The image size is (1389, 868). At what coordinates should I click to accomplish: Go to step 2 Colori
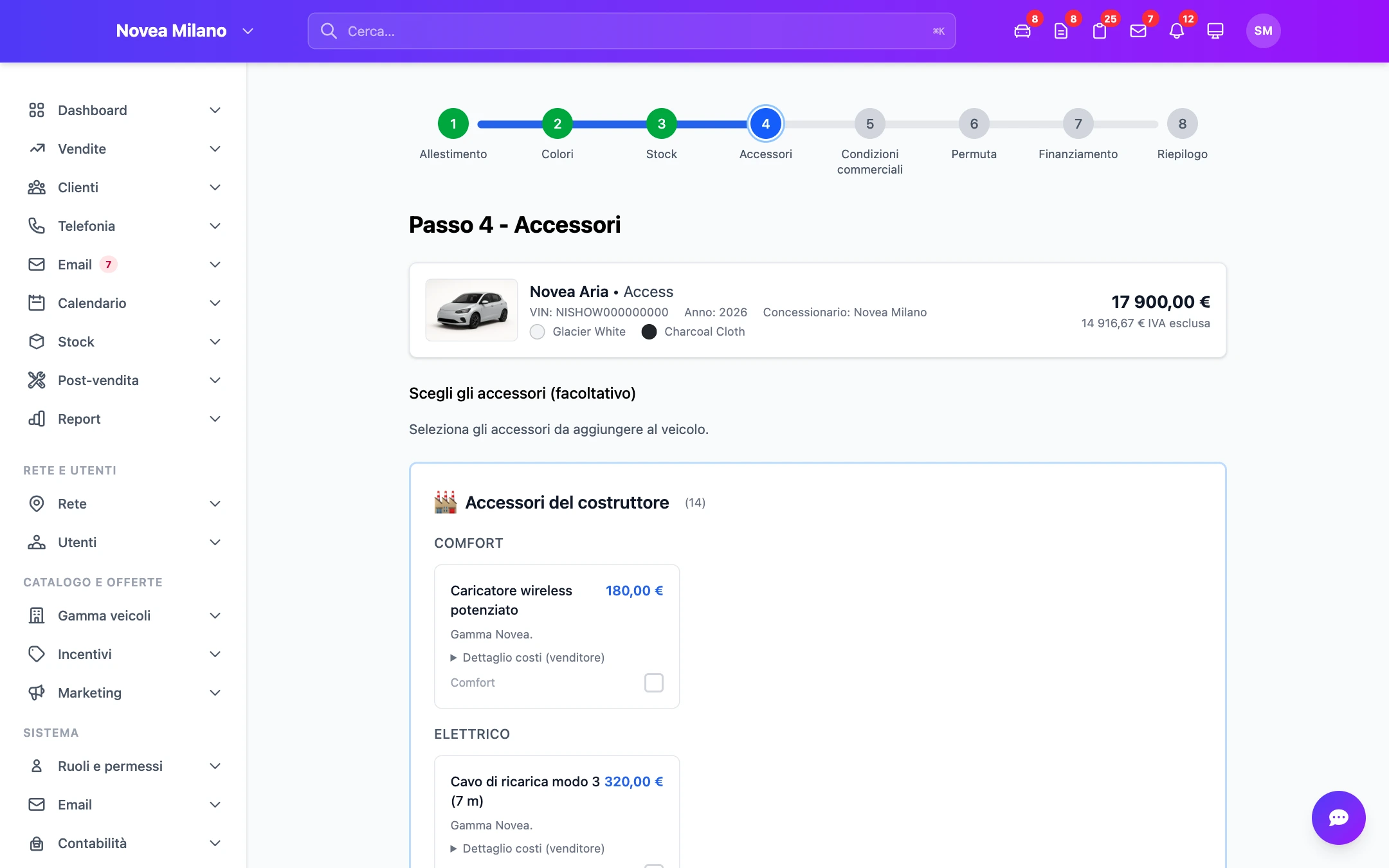click(x=558, y=123)
